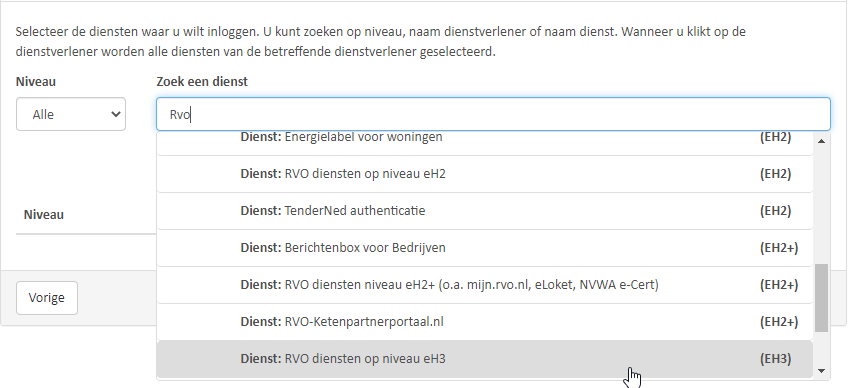Image resolution: width=849 pixels, height=388 pixels.
Task: Select RVO diensten niveau eH2+ entry
Action: [485, 285]
